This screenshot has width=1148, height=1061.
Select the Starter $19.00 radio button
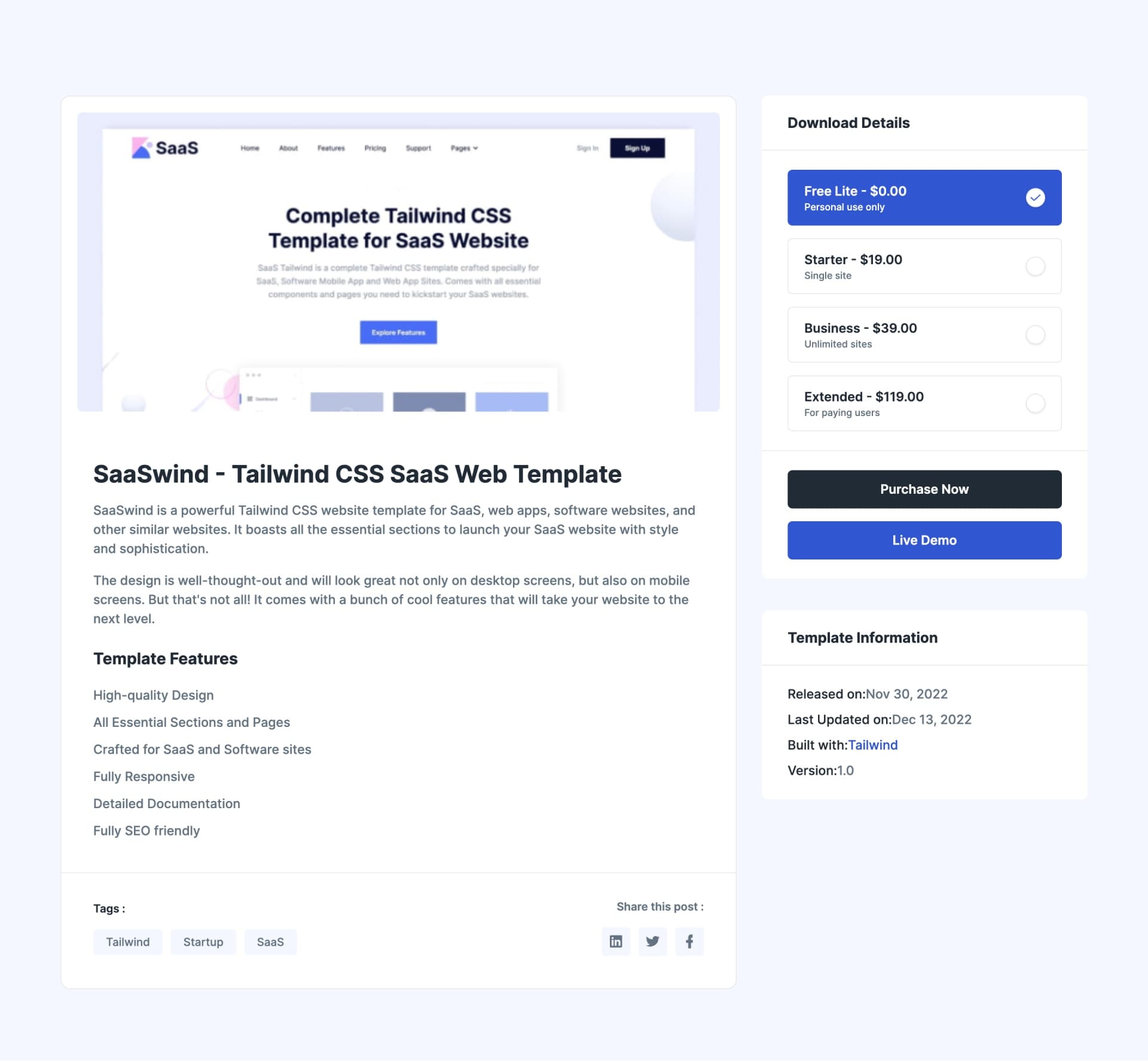[x=1036, y=266]
